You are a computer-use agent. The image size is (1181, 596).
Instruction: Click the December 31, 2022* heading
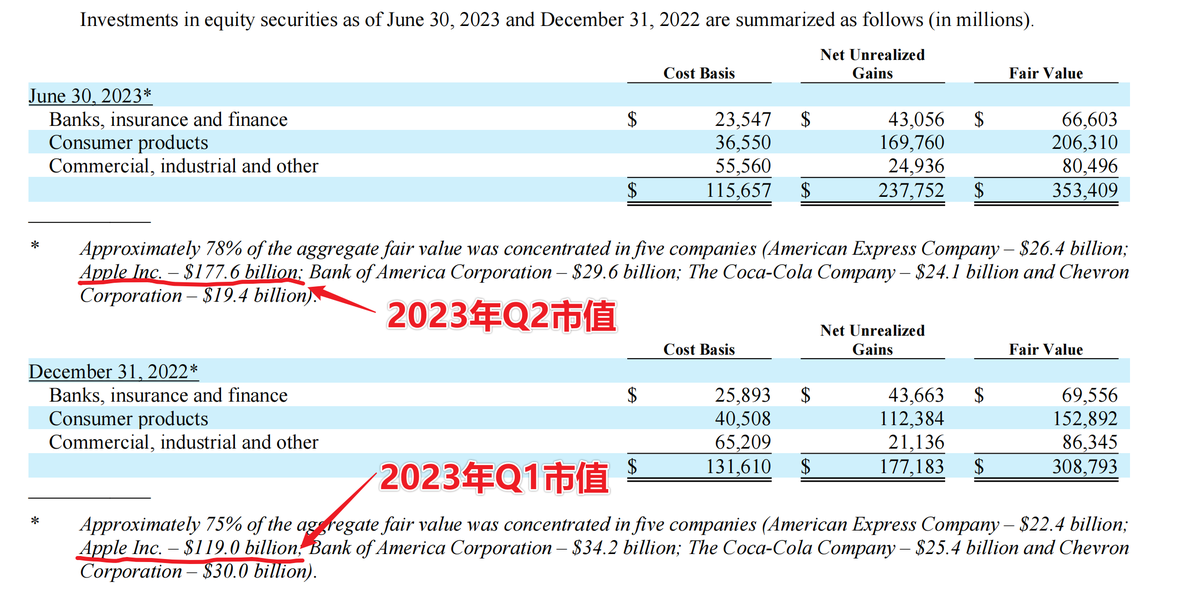(x=114, y=372)
